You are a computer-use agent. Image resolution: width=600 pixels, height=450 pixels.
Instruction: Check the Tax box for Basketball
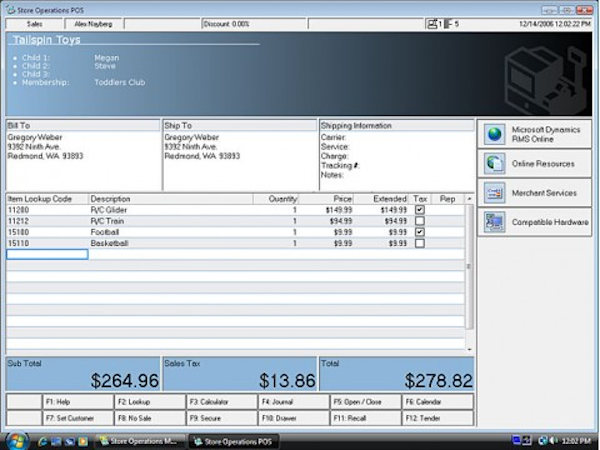(x=420, y=243)
